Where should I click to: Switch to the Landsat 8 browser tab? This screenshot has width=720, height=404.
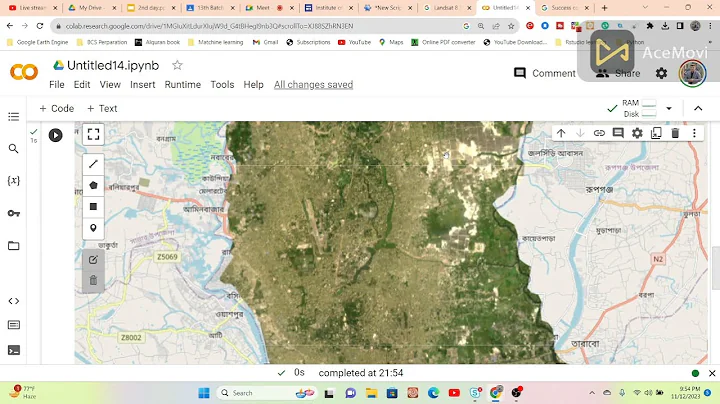(446, 8)
